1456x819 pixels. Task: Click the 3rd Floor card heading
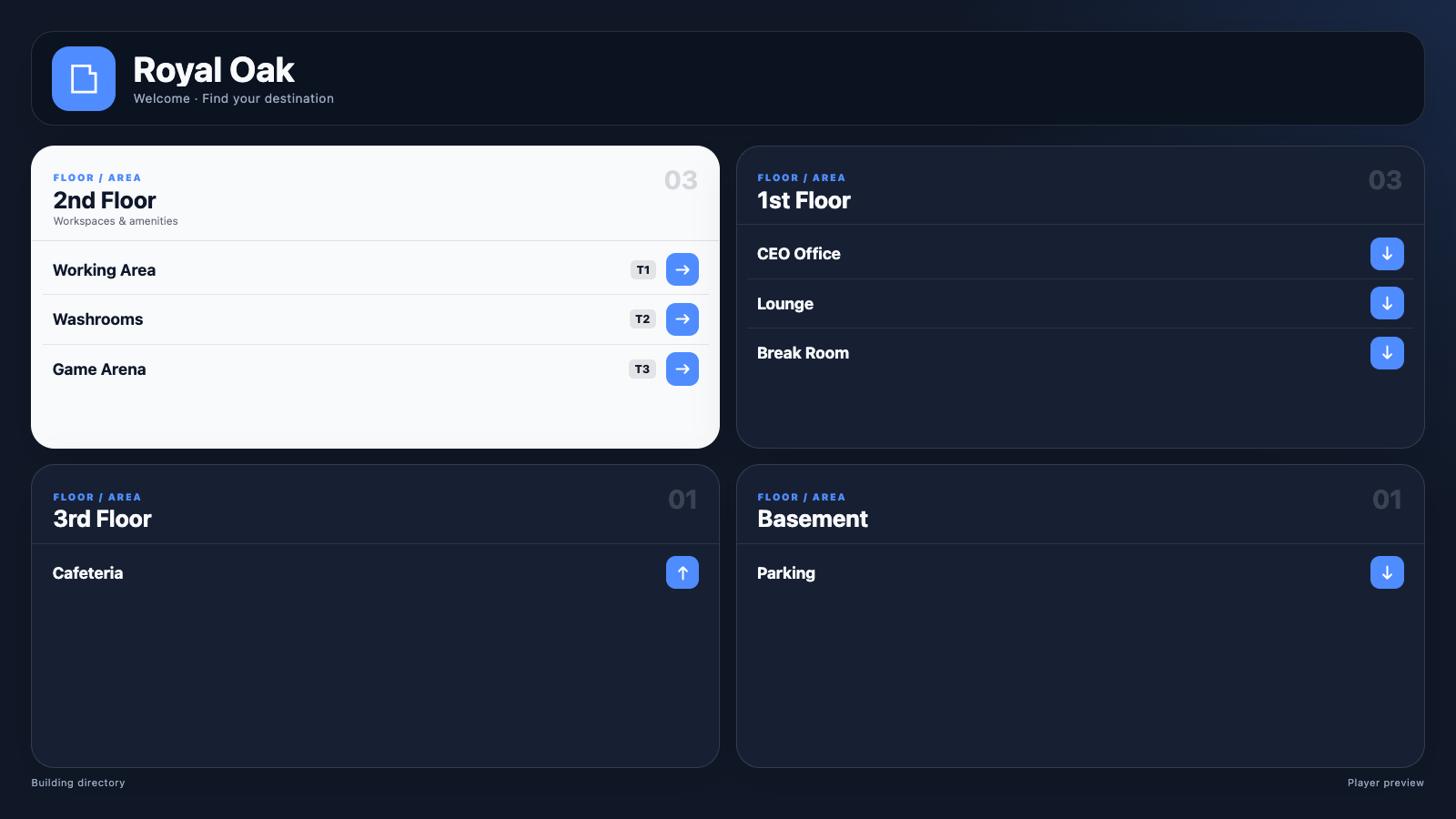click(x=102, y=519)
